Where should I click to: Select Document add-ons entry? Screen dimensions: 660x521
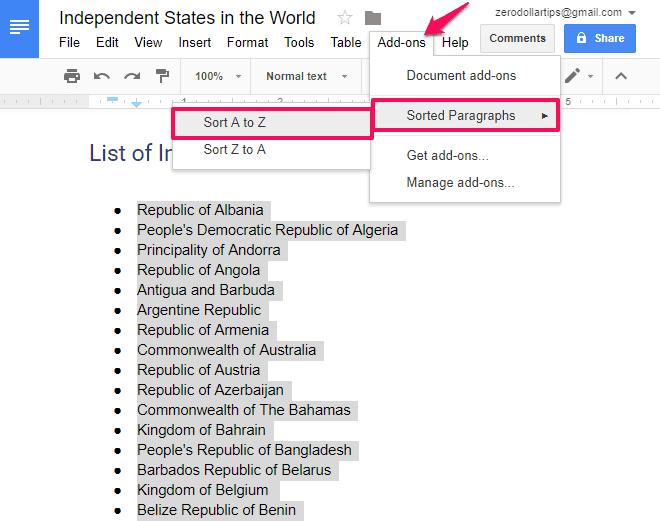465,76
